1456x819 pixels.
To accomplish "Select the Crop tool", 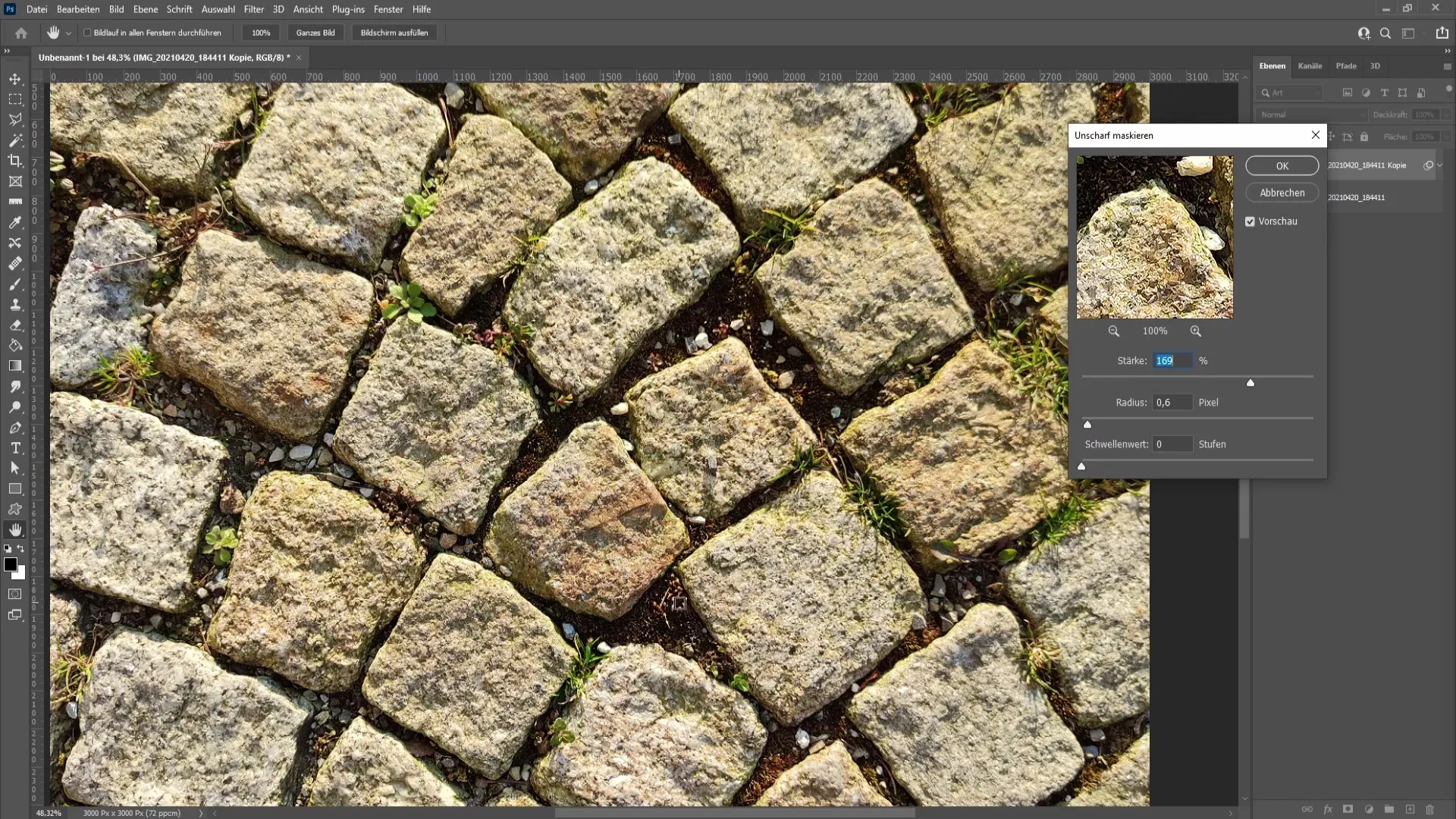I will coord(14,160).
